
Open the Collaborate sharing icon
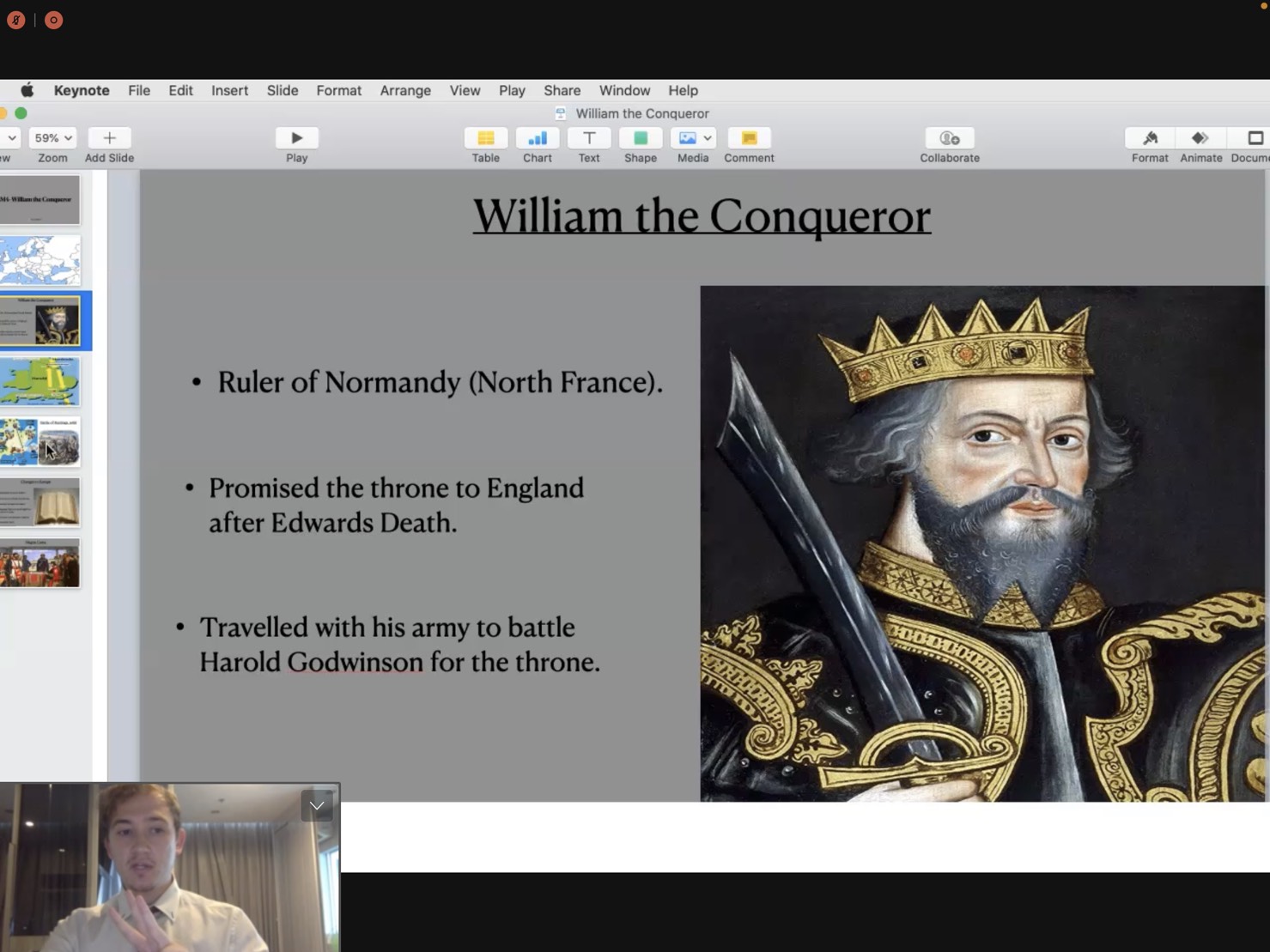tap(950, 138)
